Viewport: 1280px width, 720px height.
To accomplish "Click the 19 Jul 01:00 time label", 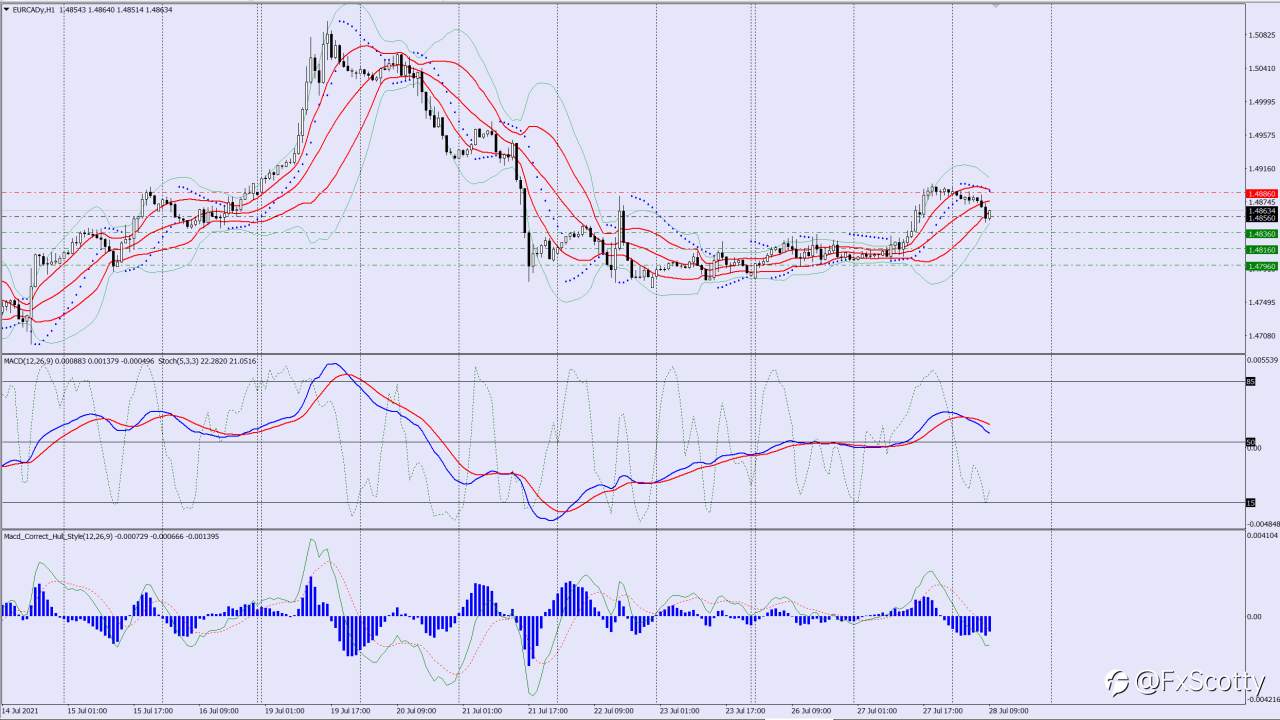I will pyautogui.click(x=285, y=711).
